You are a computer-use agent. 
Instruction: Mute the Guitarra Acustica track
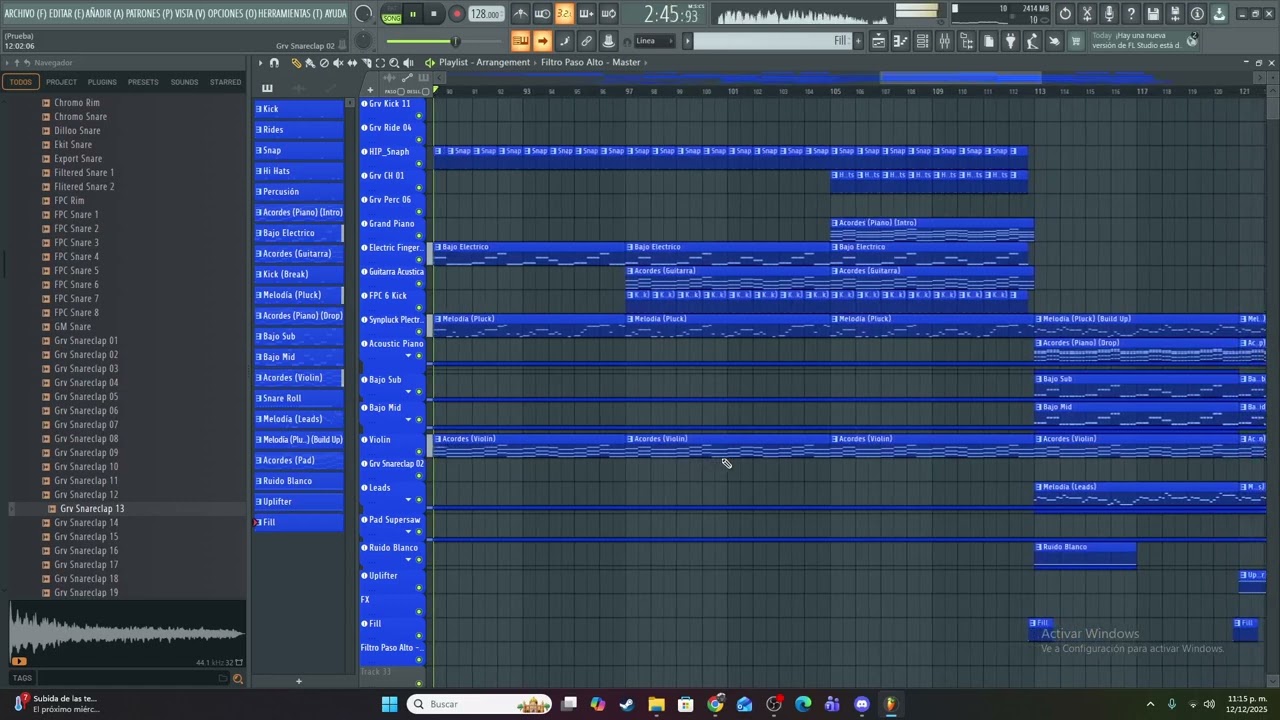(419, 284)
